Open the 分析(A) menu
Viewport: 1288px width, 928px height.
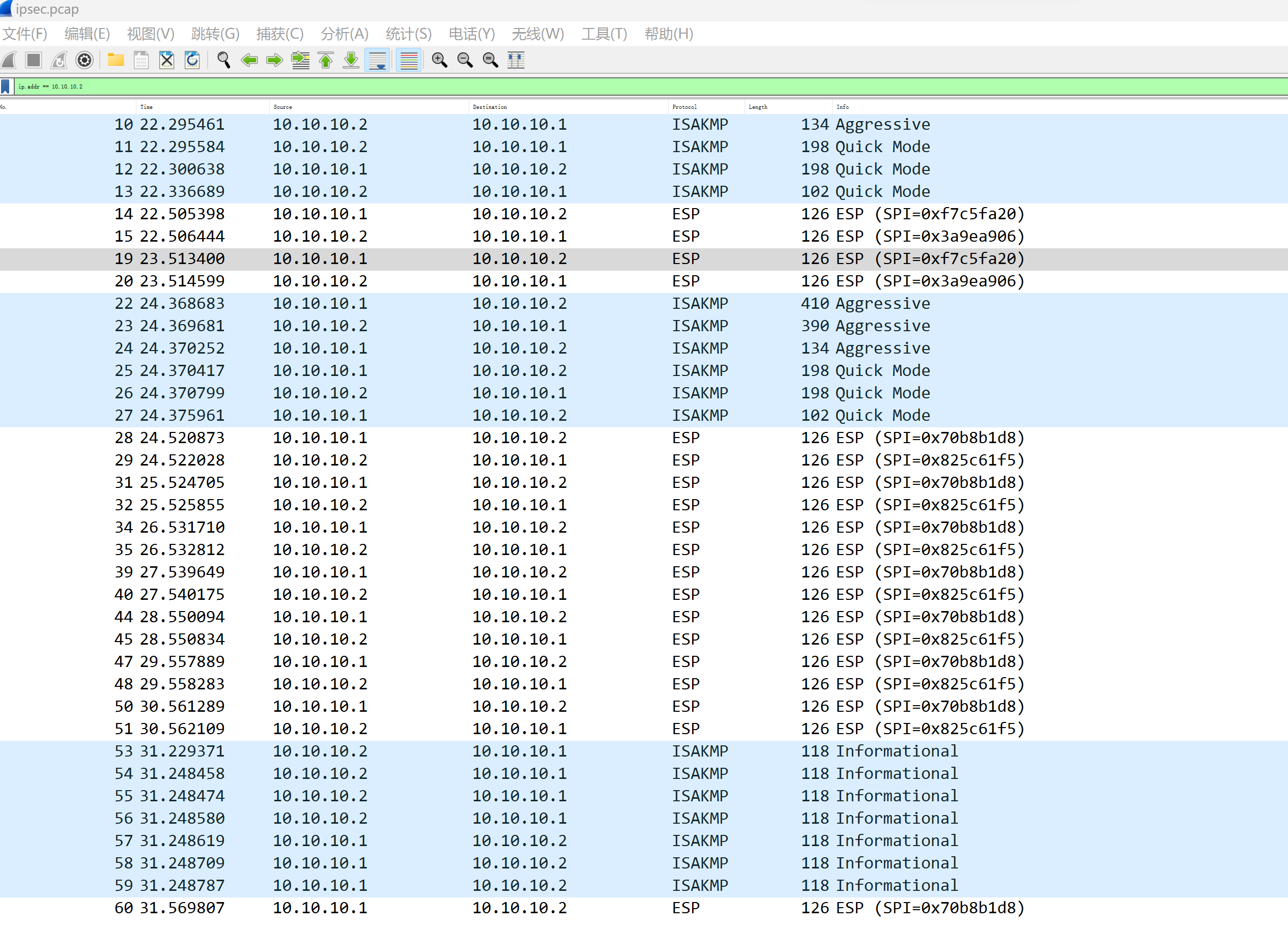(x=344, y=34)
